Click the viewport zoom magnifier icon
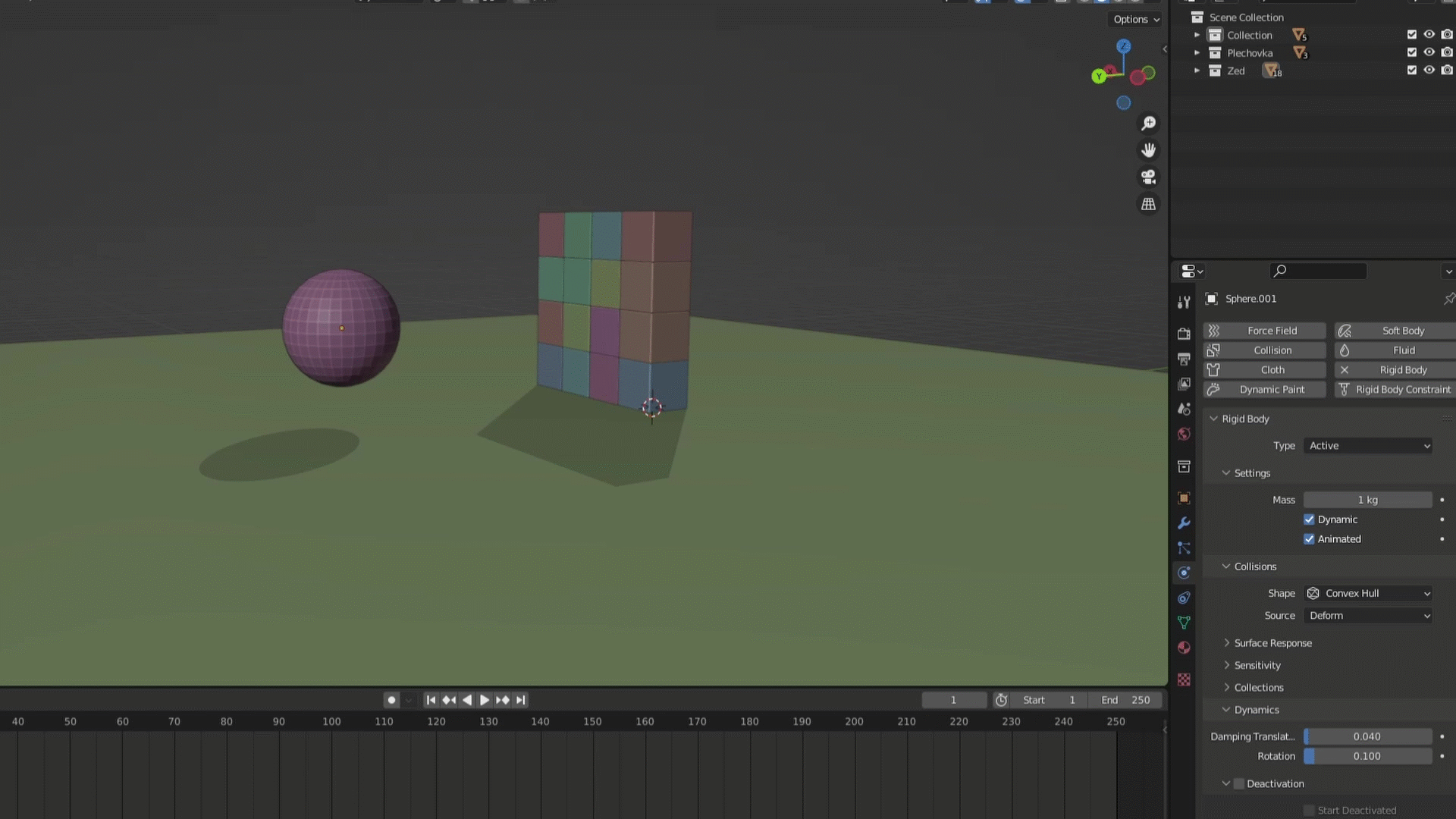1456x819 pixels. [x=1149, y=123]
